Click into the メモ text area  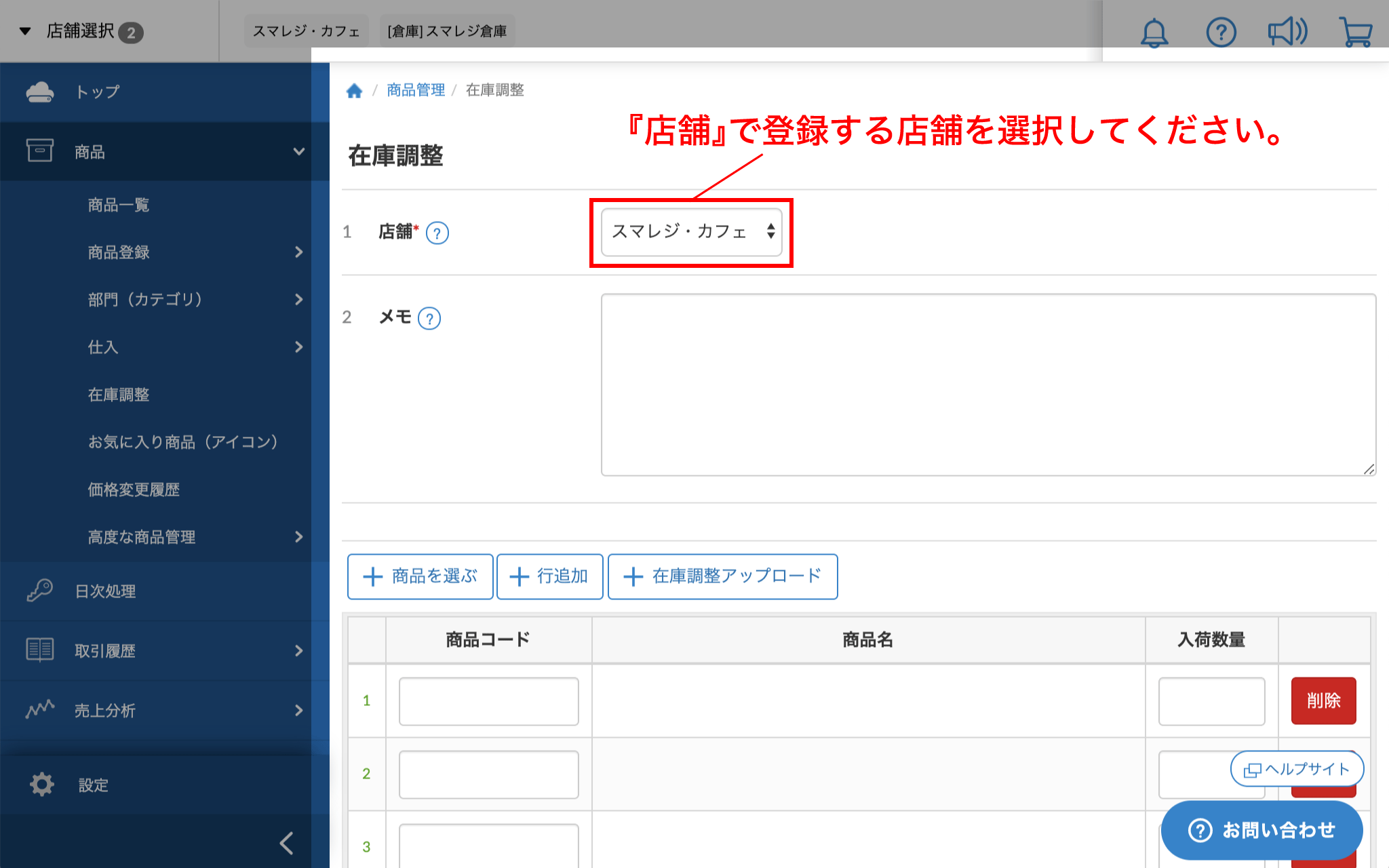coord(988,384)
